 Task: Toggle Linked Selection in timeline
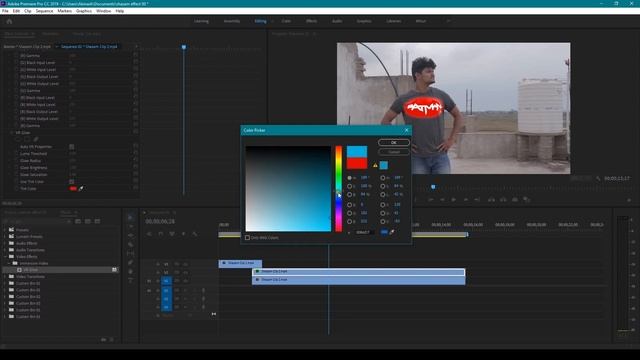[x=172, y=234]
